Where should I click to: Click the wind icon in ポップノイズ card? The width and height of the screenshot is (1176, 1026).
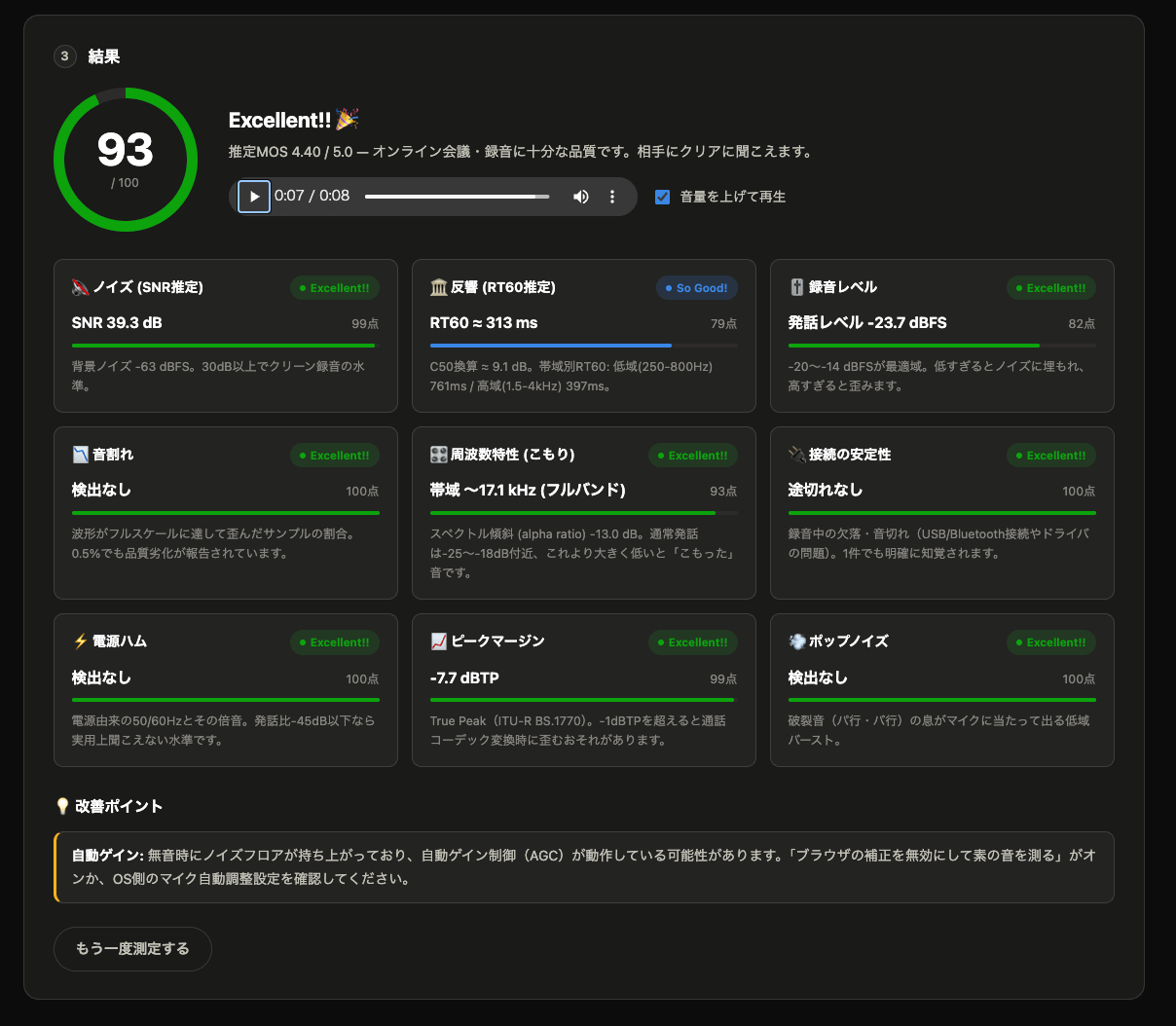(x=797, y=641)
